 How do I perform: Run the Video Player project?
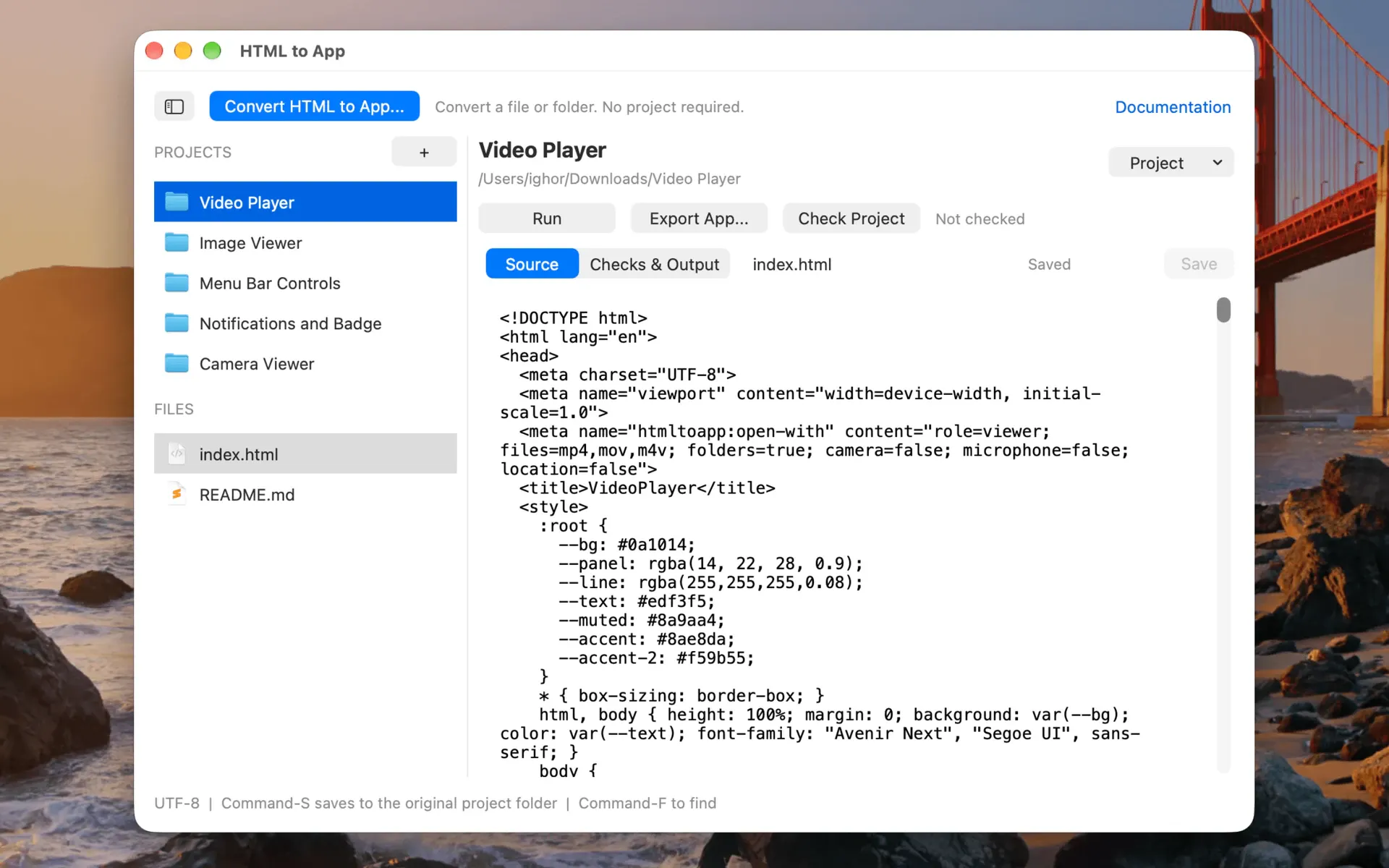click(547, 218)
